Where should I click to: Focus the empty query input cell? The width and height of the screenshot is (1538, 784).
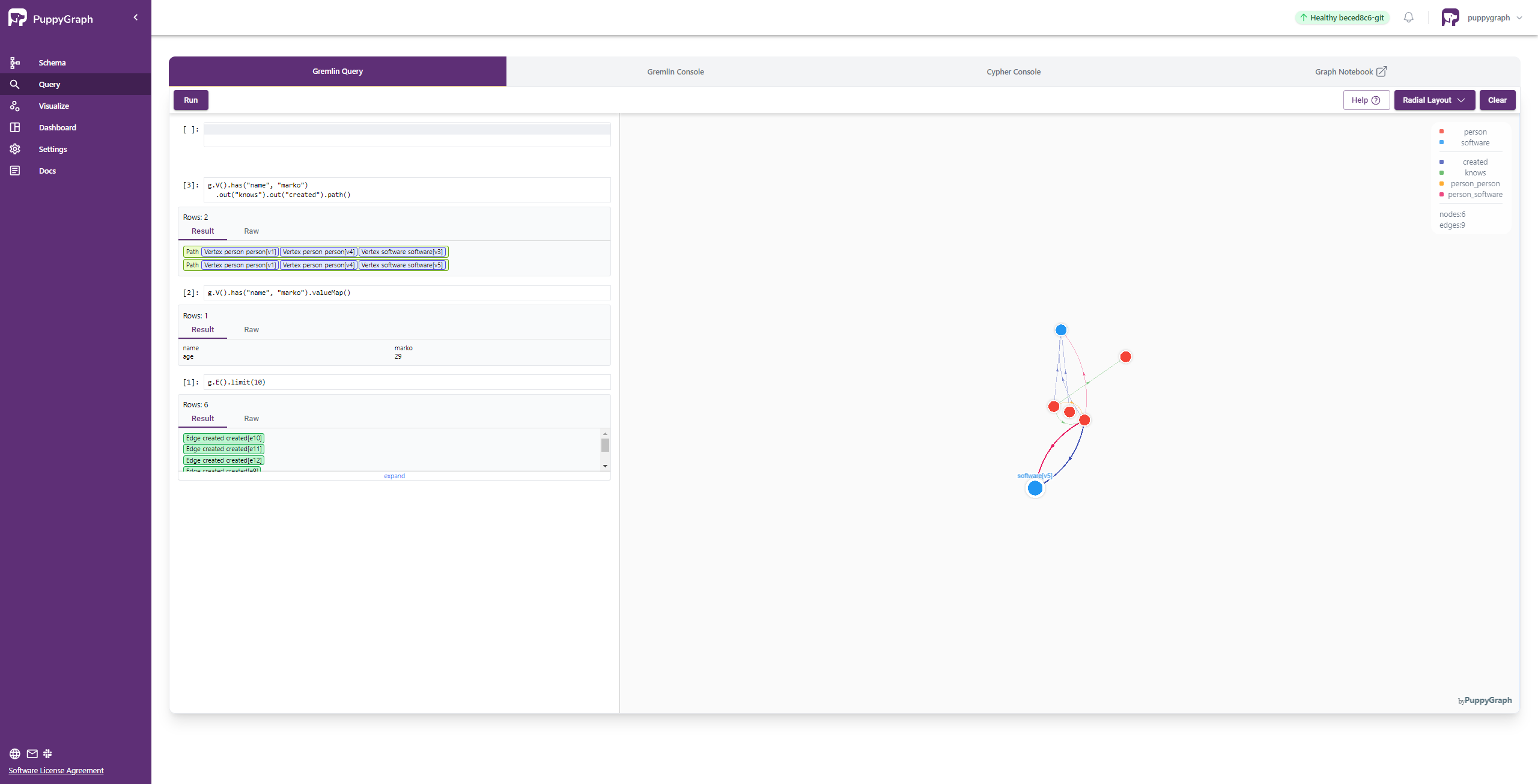[x=407, y=135]
